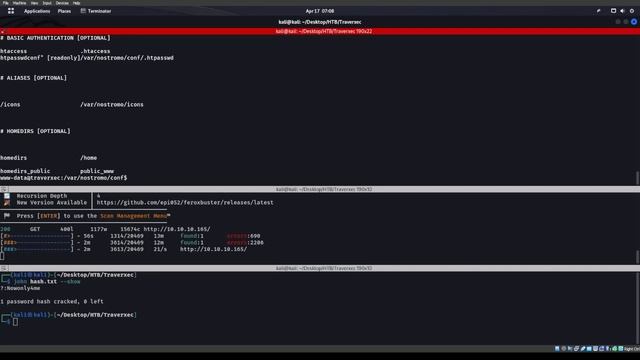640x360 pixels.
Task: Open the VirtualBox Input menu
Action: pos(47,3)
